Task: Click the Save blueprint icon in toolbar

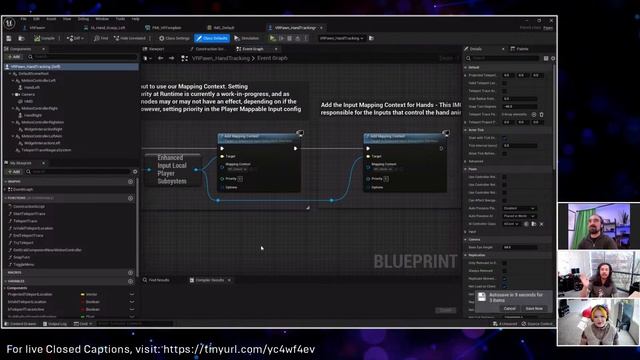Action: tap(9, 38)
